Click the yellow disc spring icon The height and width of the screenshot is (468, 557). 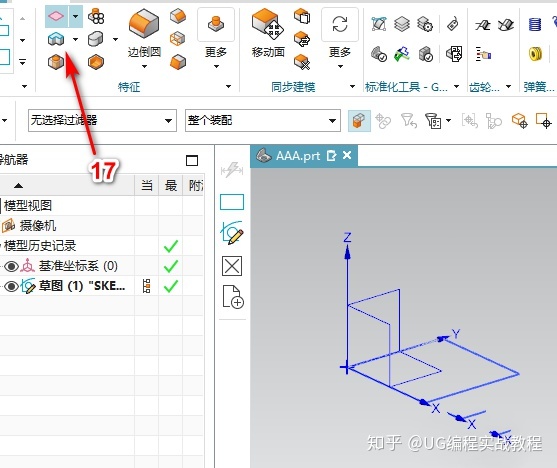click(x=535, y=54)
